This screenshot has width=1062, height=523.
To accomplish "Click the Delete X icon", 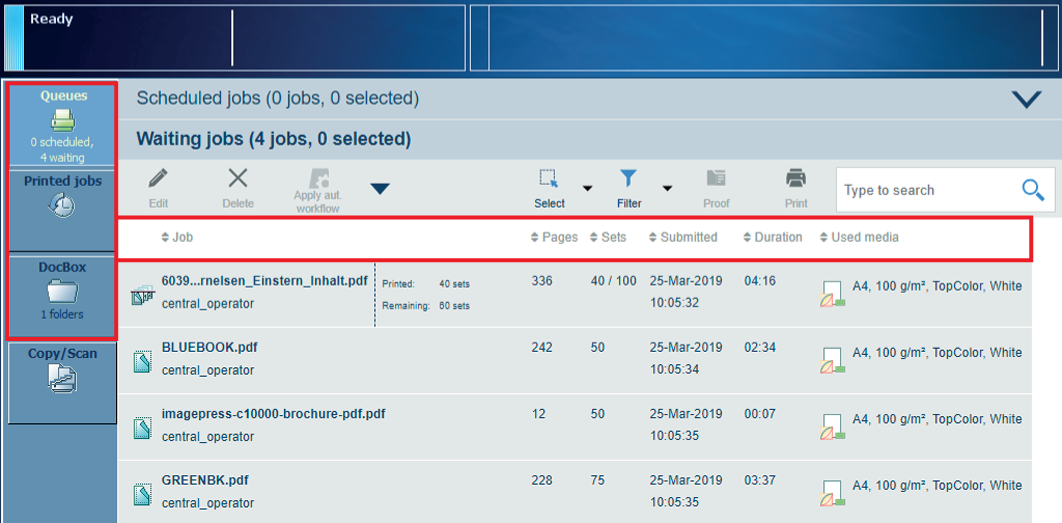I will point(237,180).
